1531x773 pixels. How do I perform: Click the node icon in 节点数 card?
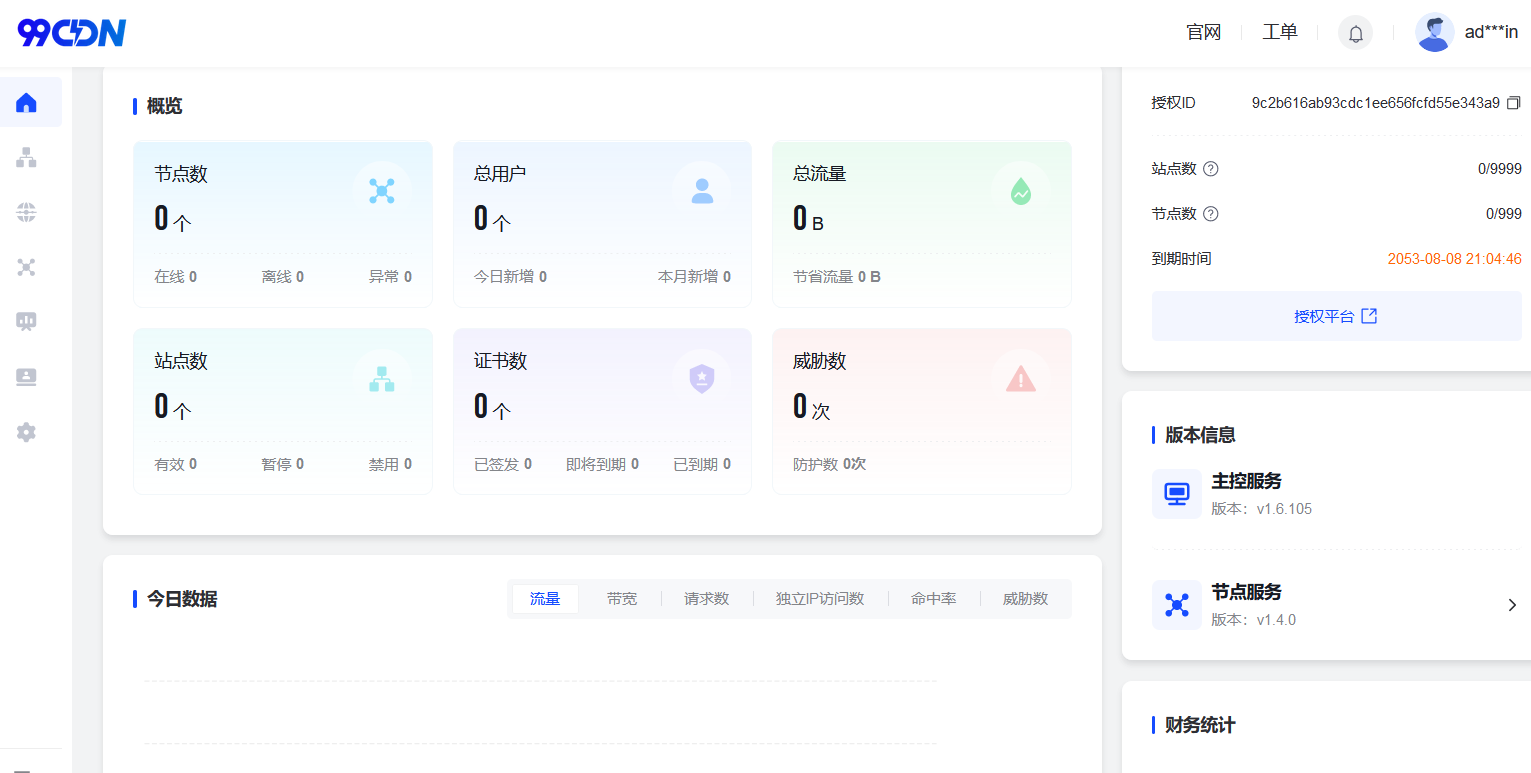pyautogui.click(x=382, y=191)
